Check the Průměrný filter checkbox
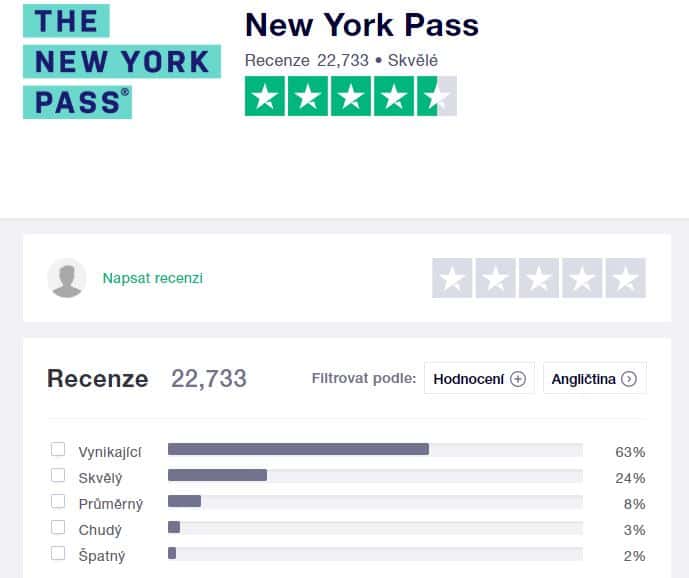 coord(58,502)
